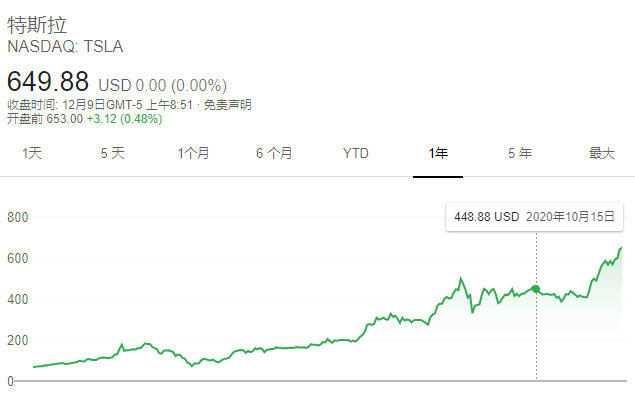Open the 6 个月 chart range
The height and width of the screenshot is (409, 635).
pyautogui.click(x=274, y=153)
